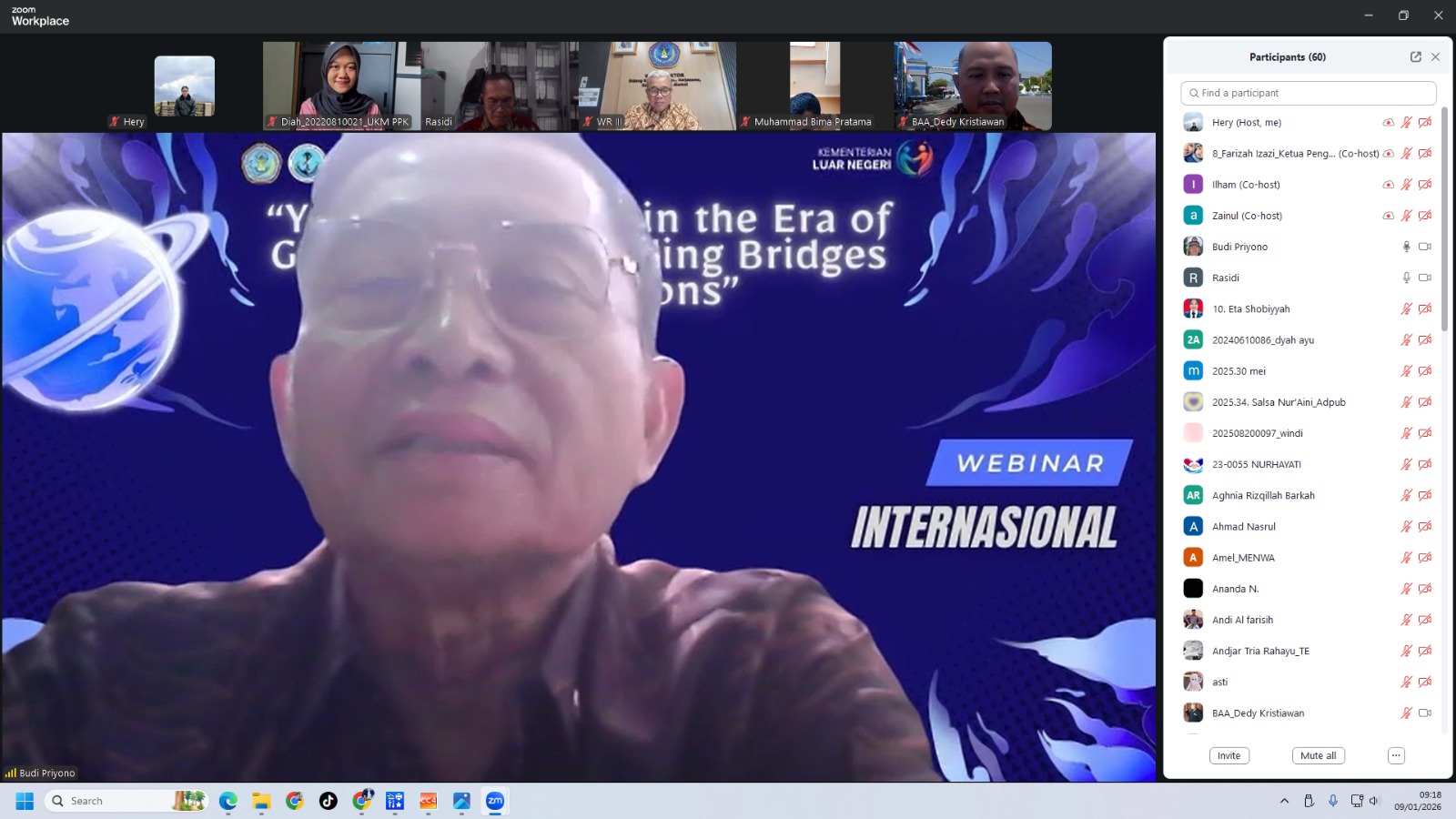The image size is (1456, 819).
Task: Click muted mic icon for Ahmad Nasrul
Action: pyautogui.click(x=1406, y=527)
